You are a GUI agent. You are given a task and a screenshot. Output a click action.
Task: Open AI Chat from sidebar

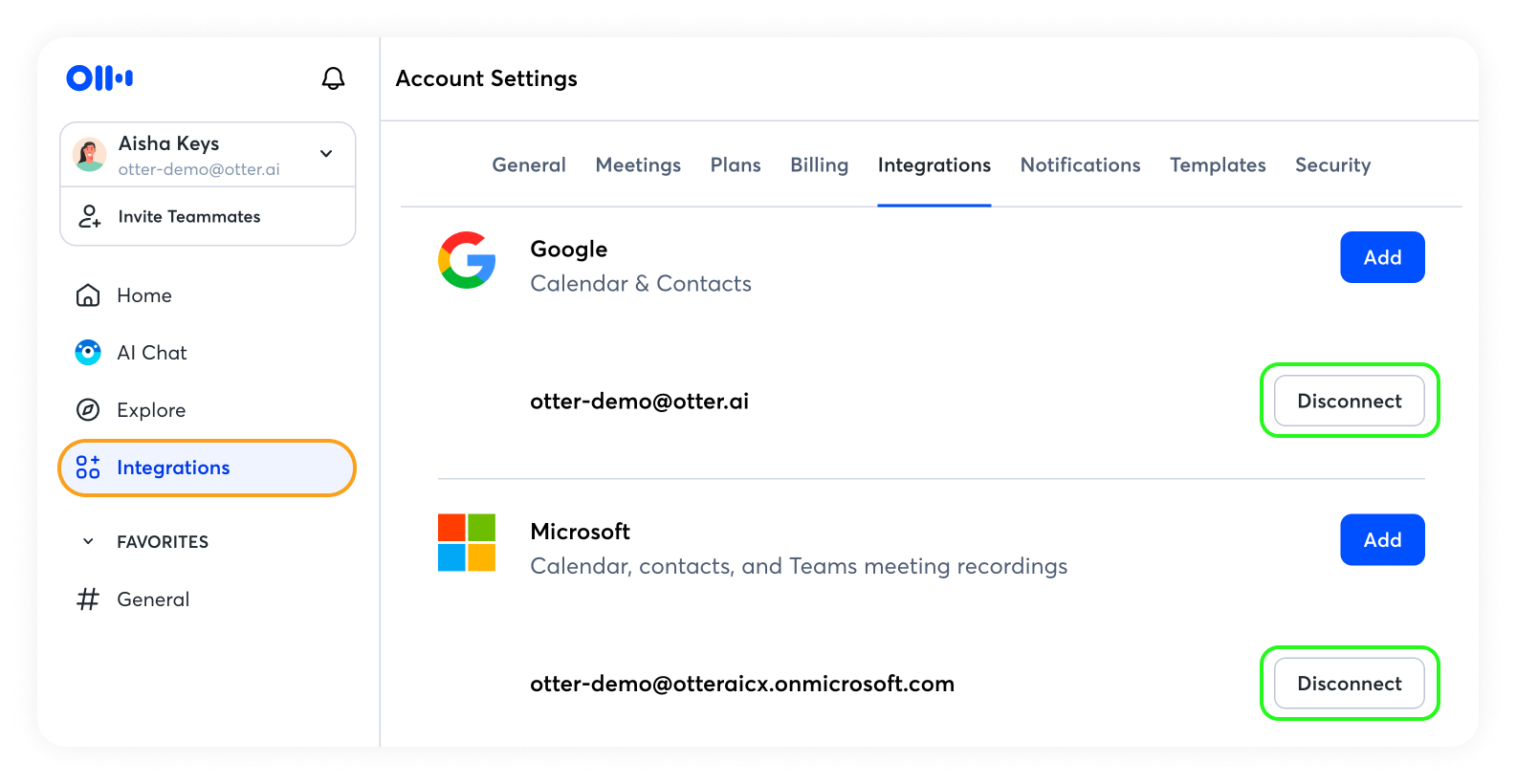click(x=151, y=353)
